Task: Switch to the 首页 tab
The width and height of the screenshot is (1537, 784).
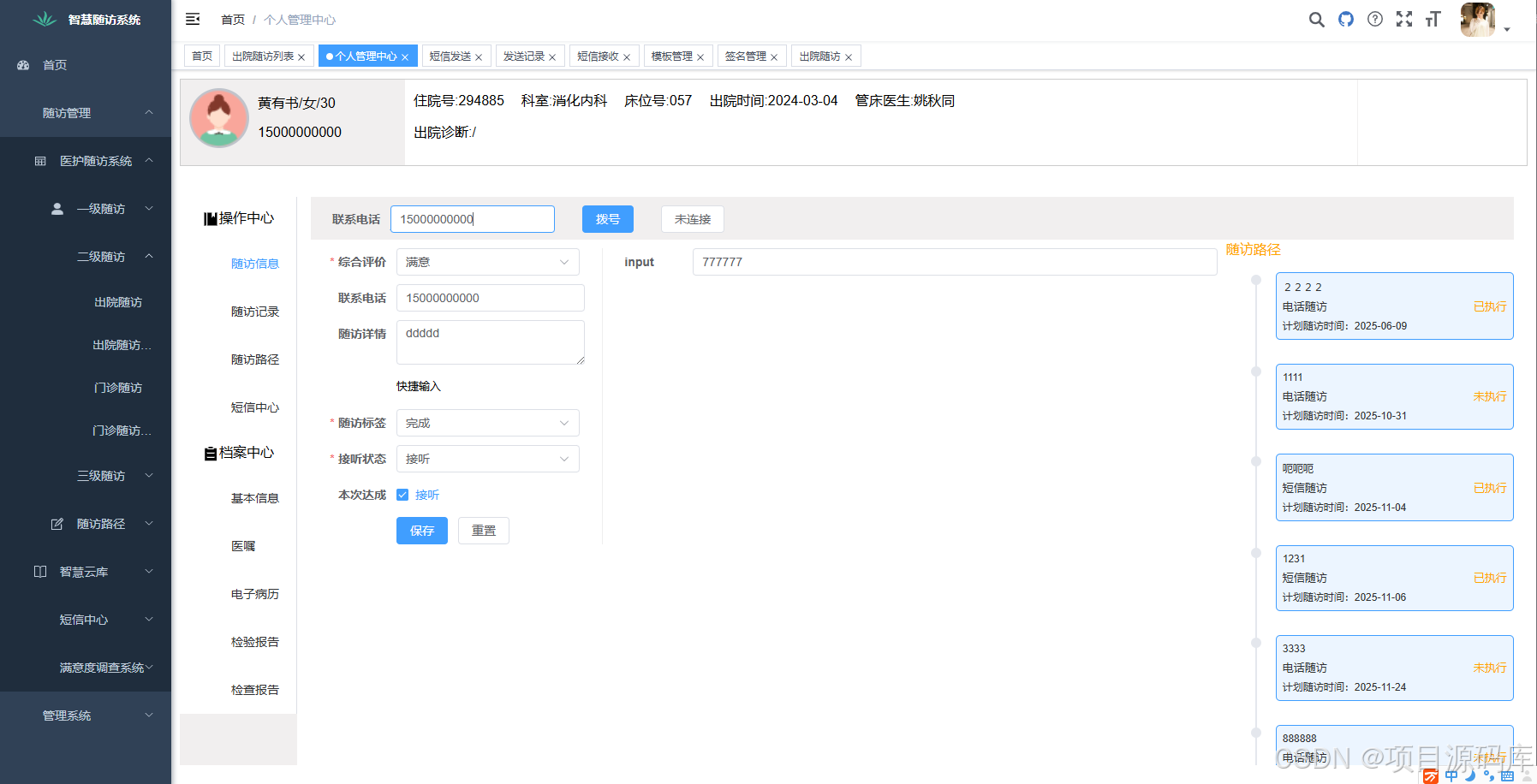Action: [202, 56]
